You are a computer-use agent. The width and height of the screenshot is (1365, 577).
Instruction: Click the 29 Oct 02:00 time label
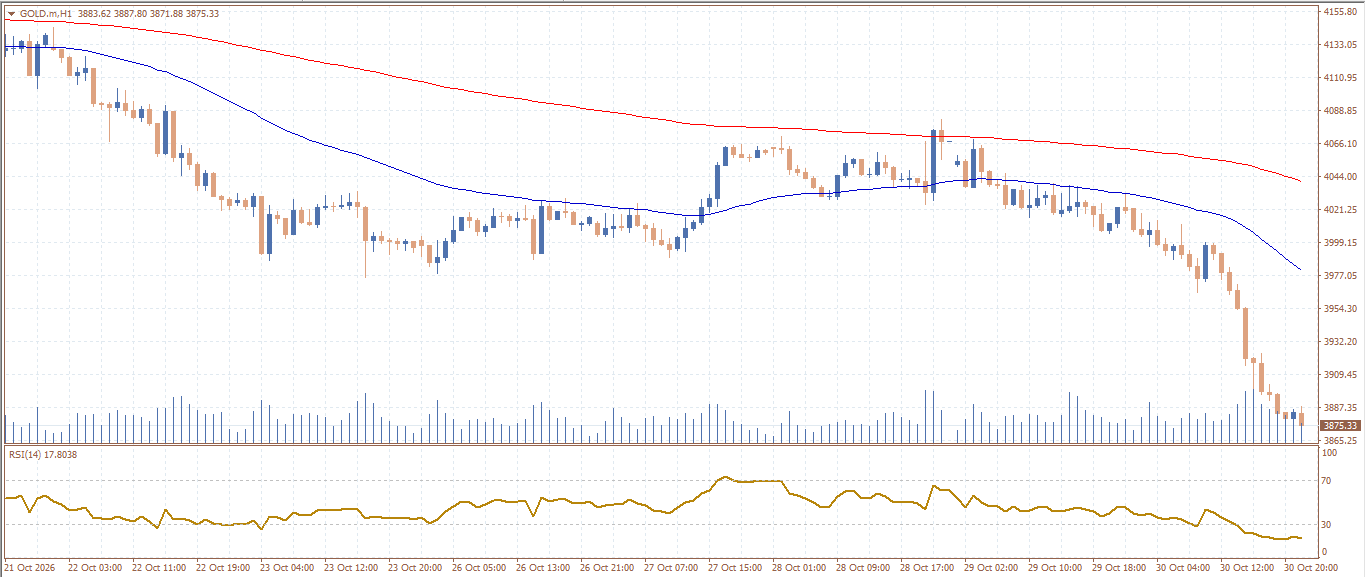pos(991,568)
